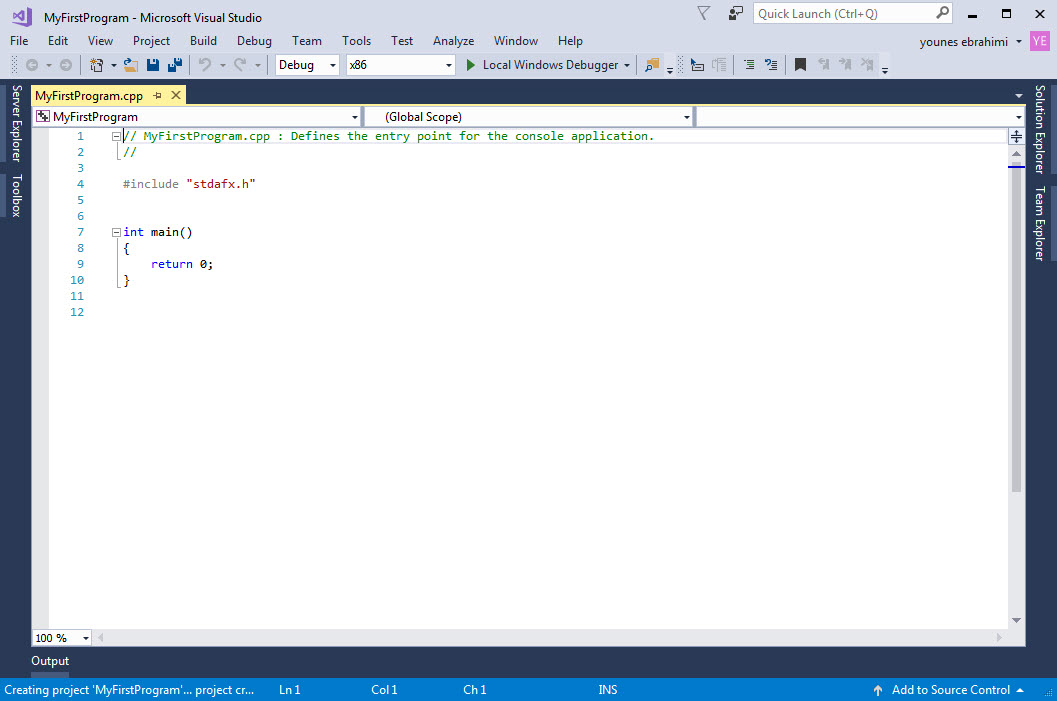Click Add to Source Control in status bar

[950, 690]
